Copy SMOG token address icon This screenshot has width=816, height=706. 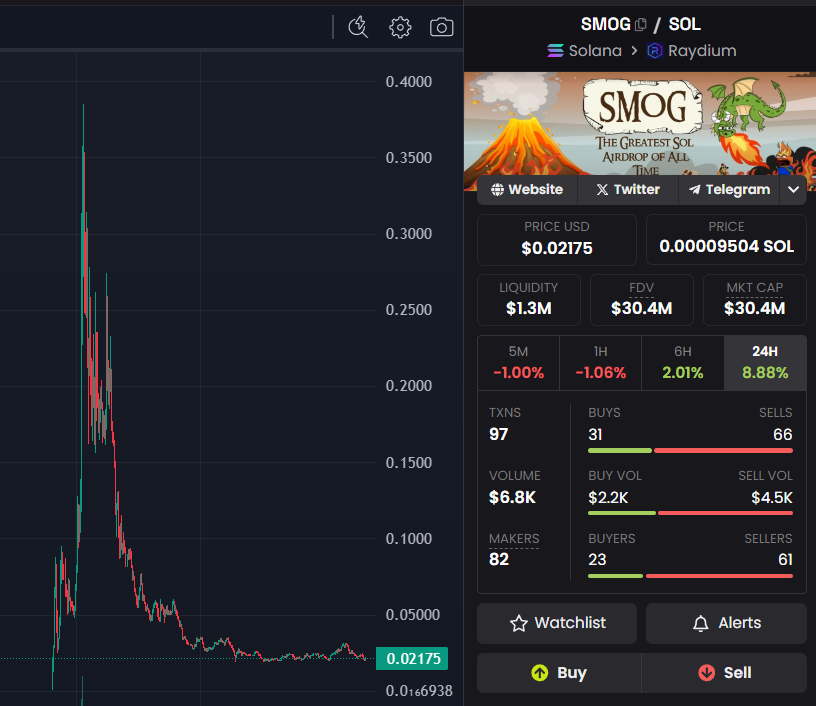(641, 24)
